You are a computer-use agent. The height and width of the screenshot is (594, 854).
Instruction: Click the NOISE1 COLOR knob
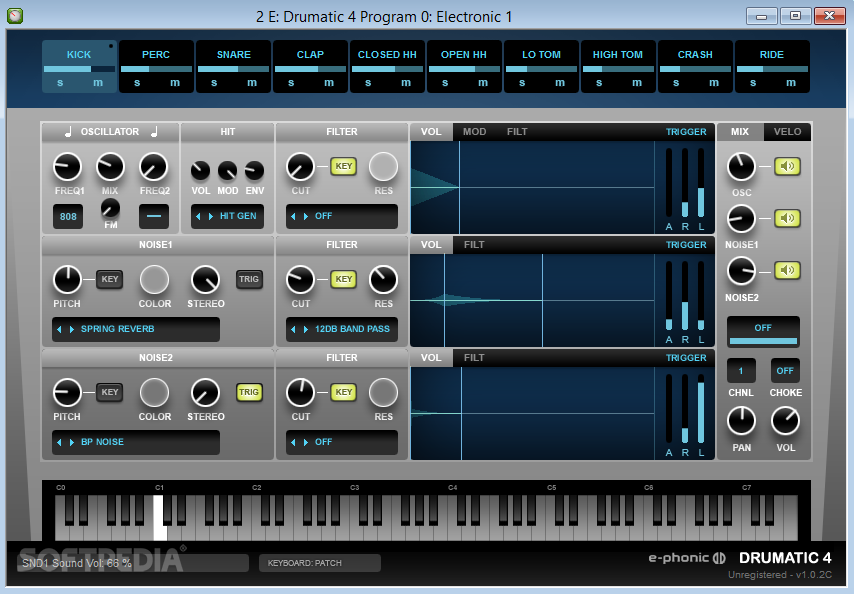[155, 280]
